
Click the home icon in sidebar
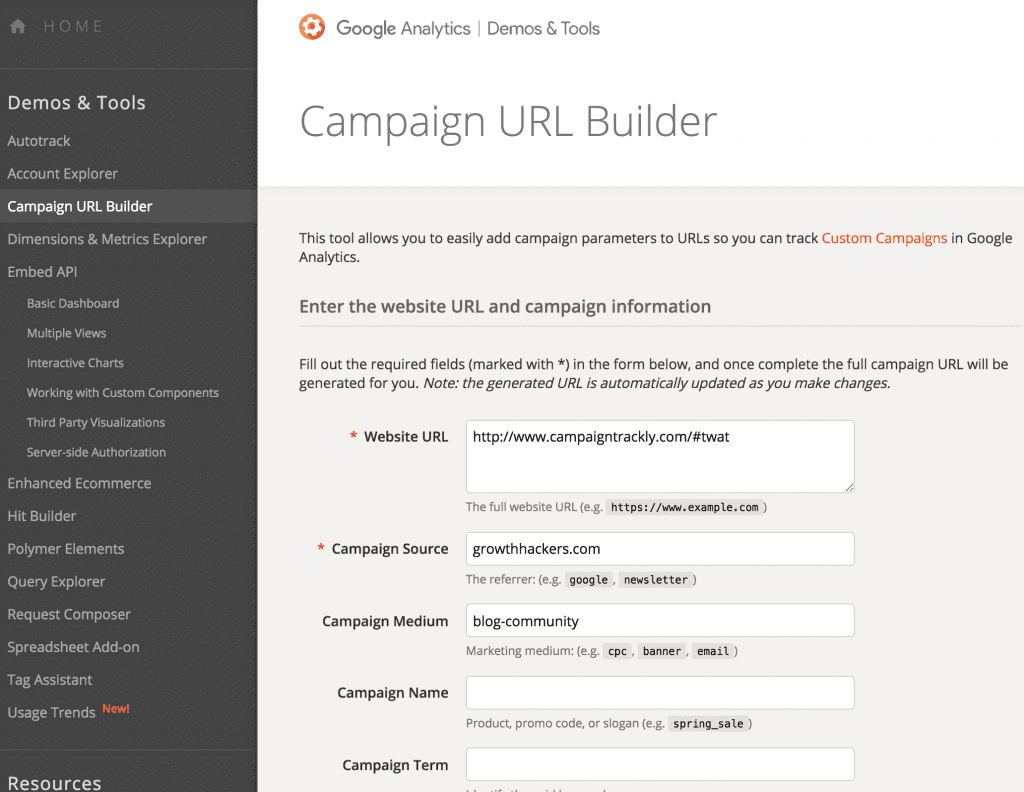18,26
